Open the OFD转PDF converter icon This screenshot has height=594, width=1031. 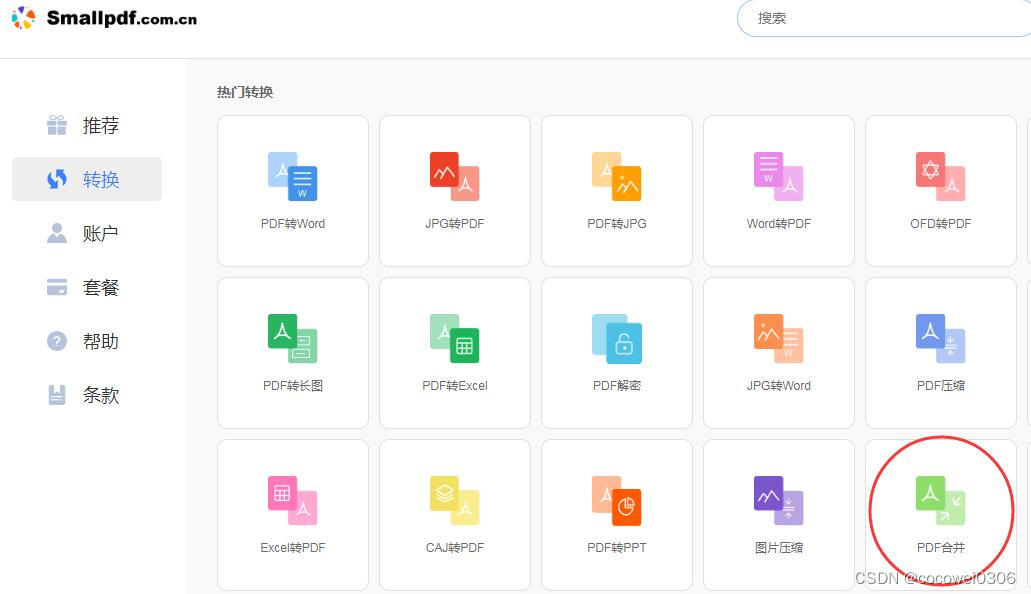[940, 176]
